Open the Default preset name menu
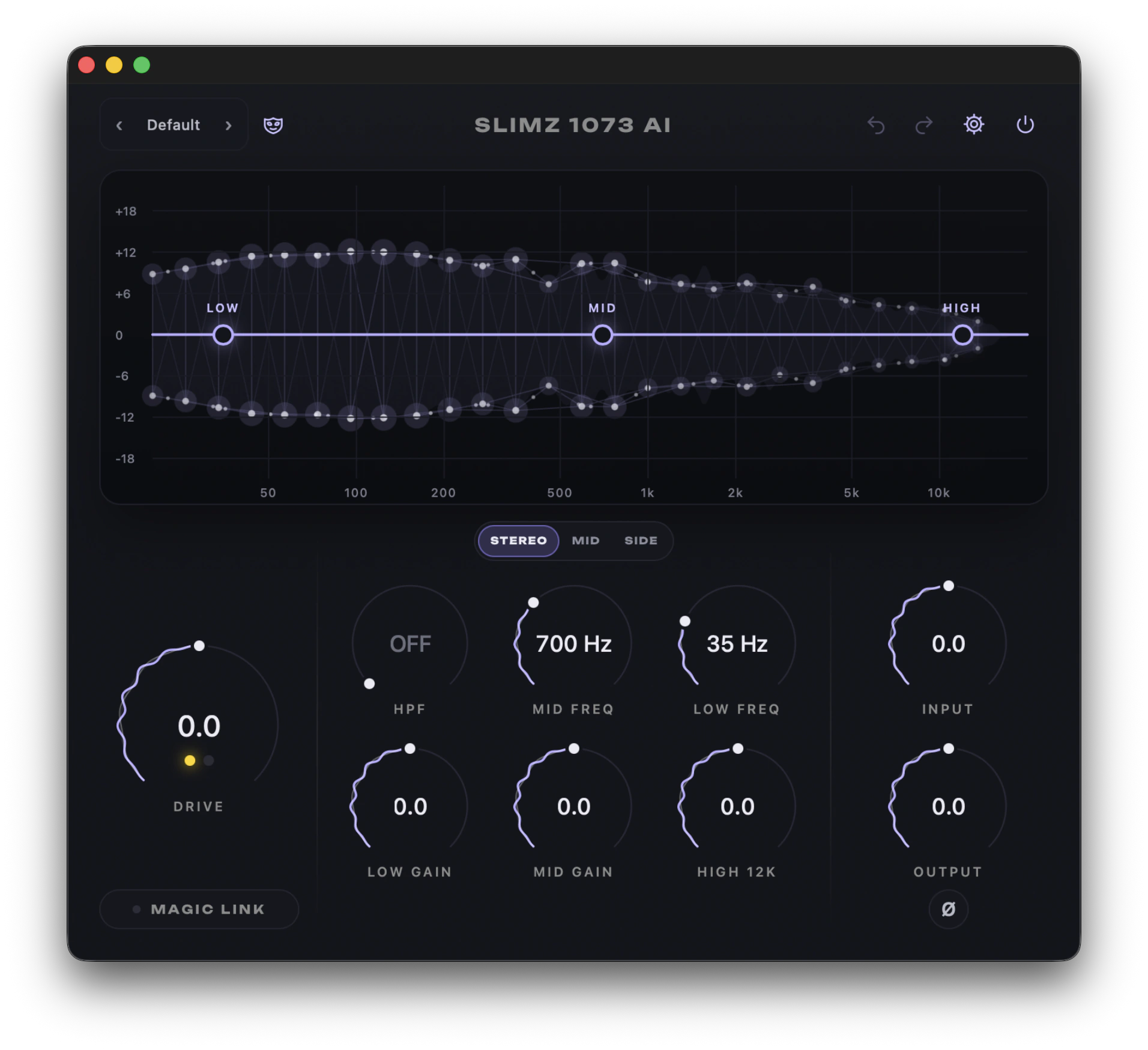1148x1050 pixels. coord(174,125)
